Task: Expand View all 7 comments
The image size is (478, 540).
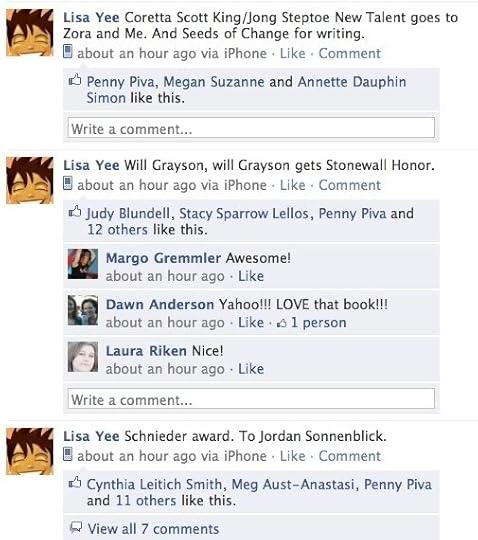Action: coord(153,529)
